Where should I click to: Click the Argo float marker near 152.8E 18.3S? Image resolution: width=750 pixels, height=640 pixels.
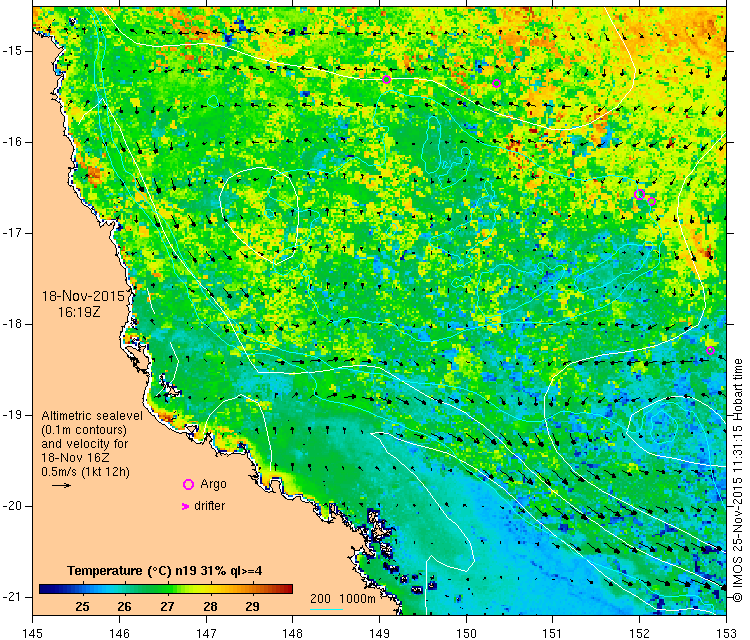[710, 351]
